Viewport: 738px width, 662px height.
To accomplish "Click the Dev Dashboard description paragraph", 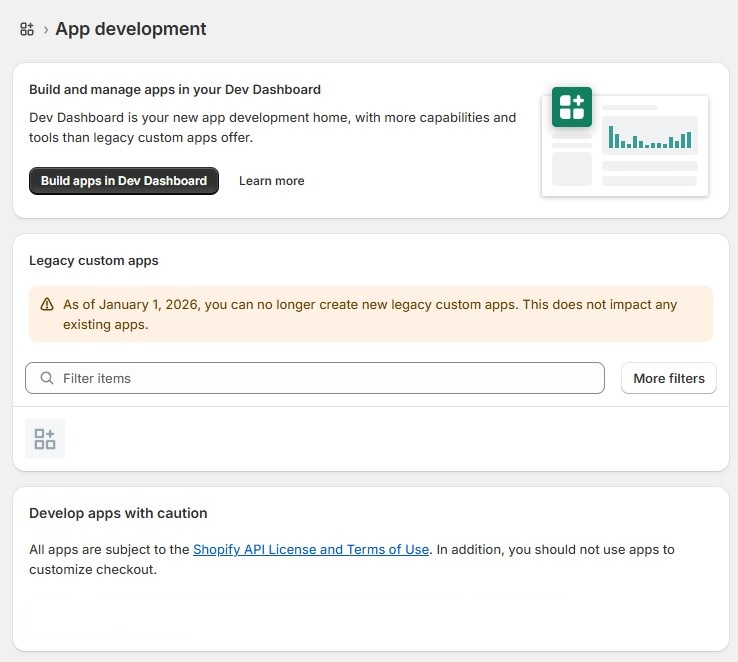I will 272,127.
